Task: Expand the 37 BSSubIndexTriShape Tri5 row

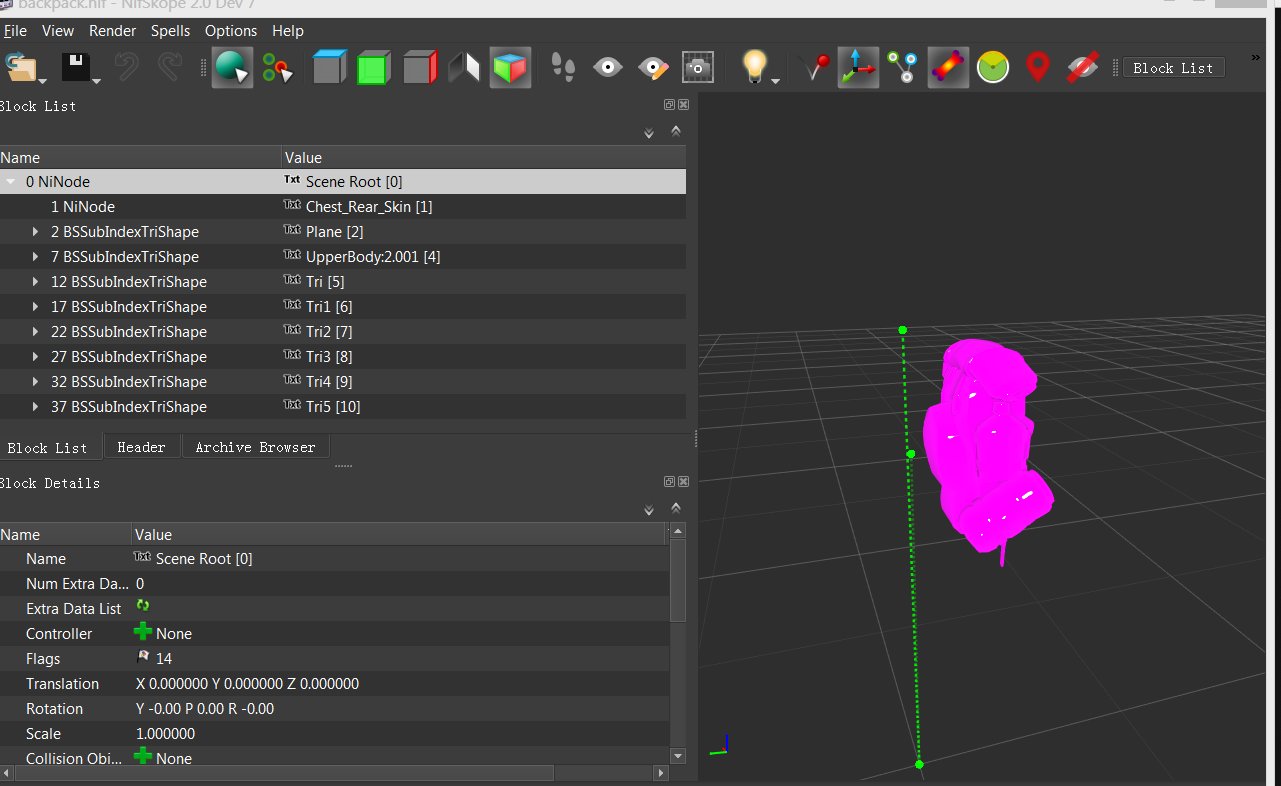Action: 36,407
